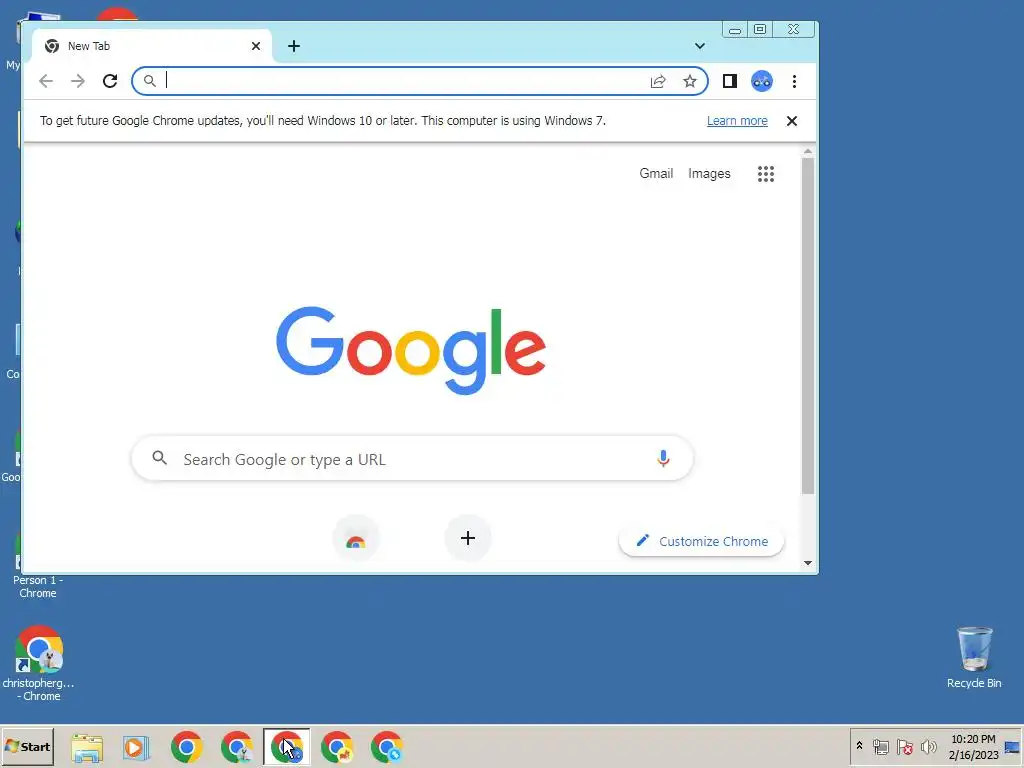
Task: Click the Google logo
Action: [x=411, y=351]
